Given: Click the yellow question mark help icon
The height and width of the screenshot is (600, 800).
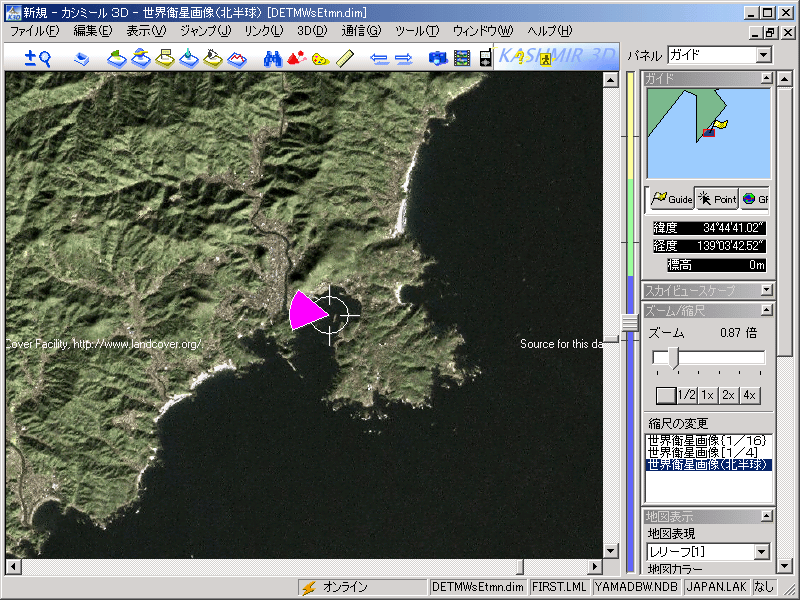Looking at the screenshot, I should click(520, 59).
